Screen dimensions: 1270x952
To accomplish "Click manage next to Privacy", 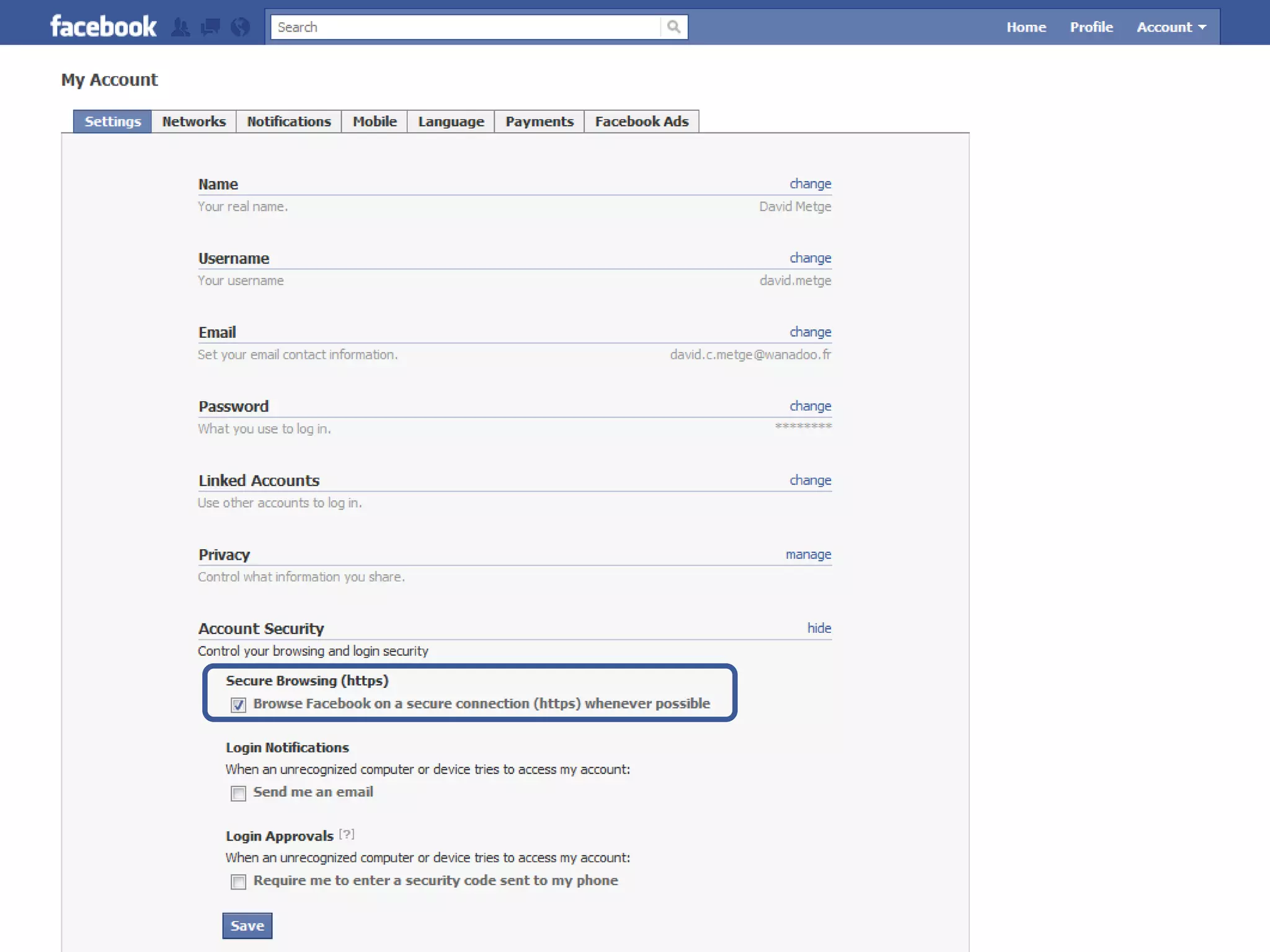I will tap(809, 555).
